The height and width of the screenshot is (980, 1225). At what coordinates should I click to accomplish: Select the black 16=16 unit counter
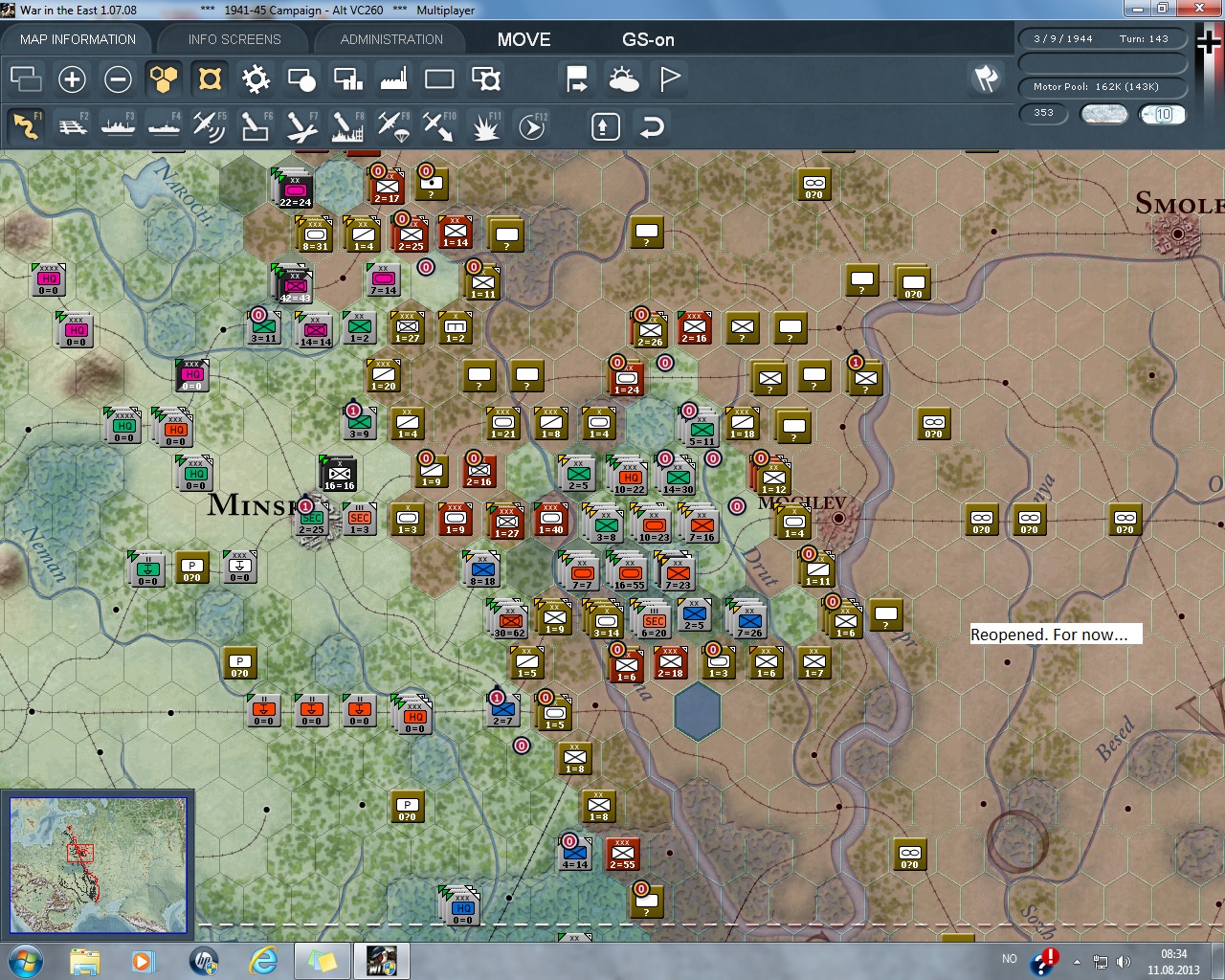(339, 474)
